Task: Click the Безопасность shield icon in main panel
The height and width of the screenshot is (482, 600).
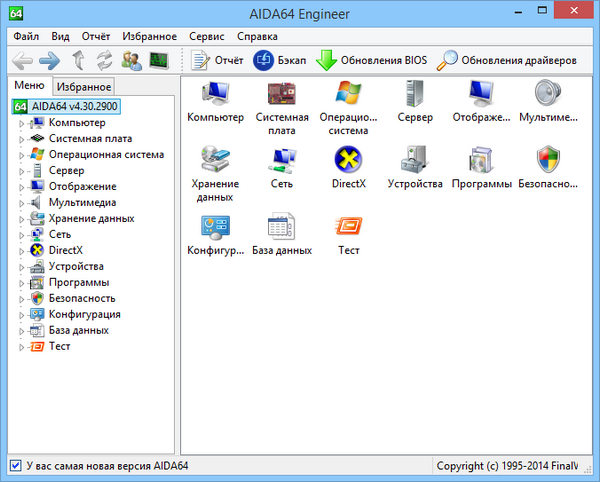Action: point(548,160)
